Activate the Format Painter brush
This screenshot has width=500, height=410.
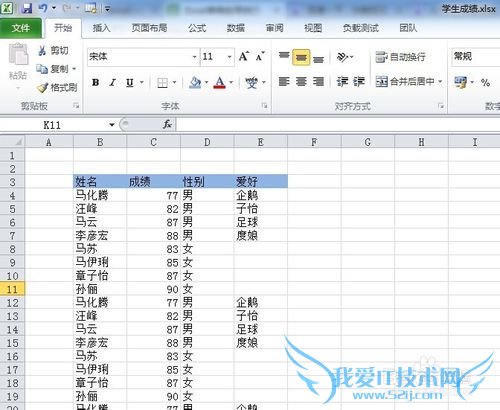tap(42, 88)
